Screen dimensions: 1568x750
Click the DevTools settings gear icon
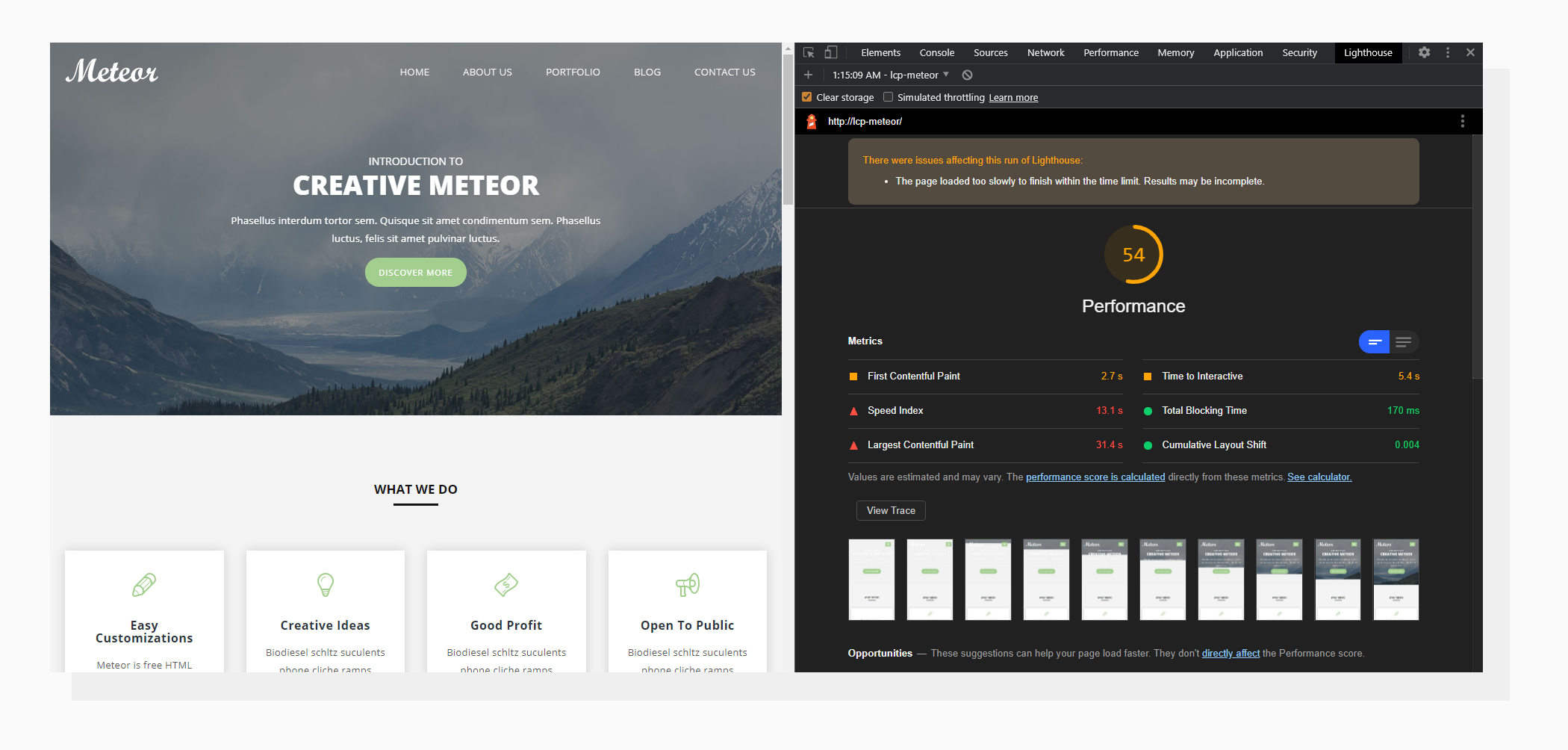click(1425, 52)
